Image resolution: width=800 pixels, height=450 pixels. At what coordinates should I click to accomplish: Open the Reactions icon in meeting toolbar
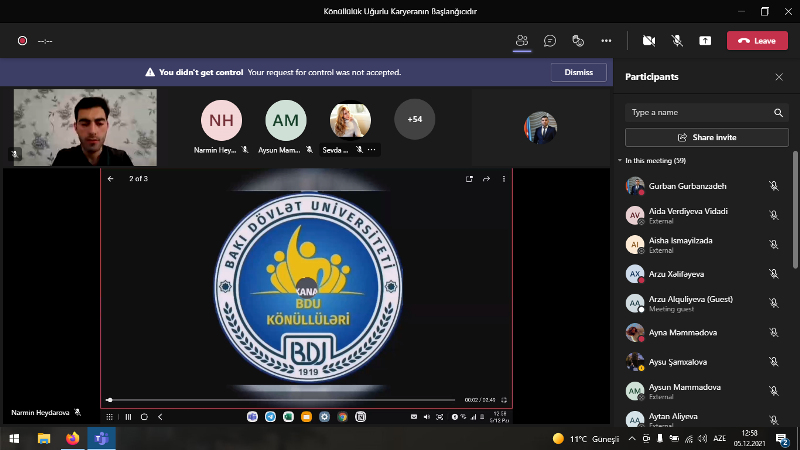578,40
